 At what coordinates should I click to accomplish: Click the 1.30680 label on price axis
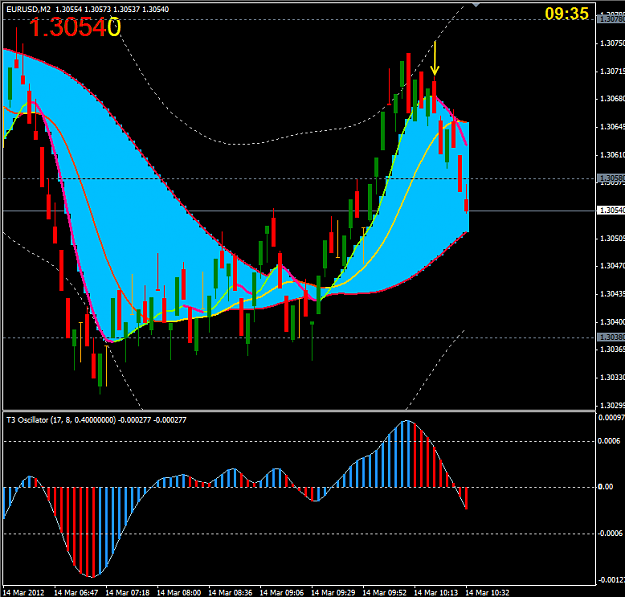612,99
